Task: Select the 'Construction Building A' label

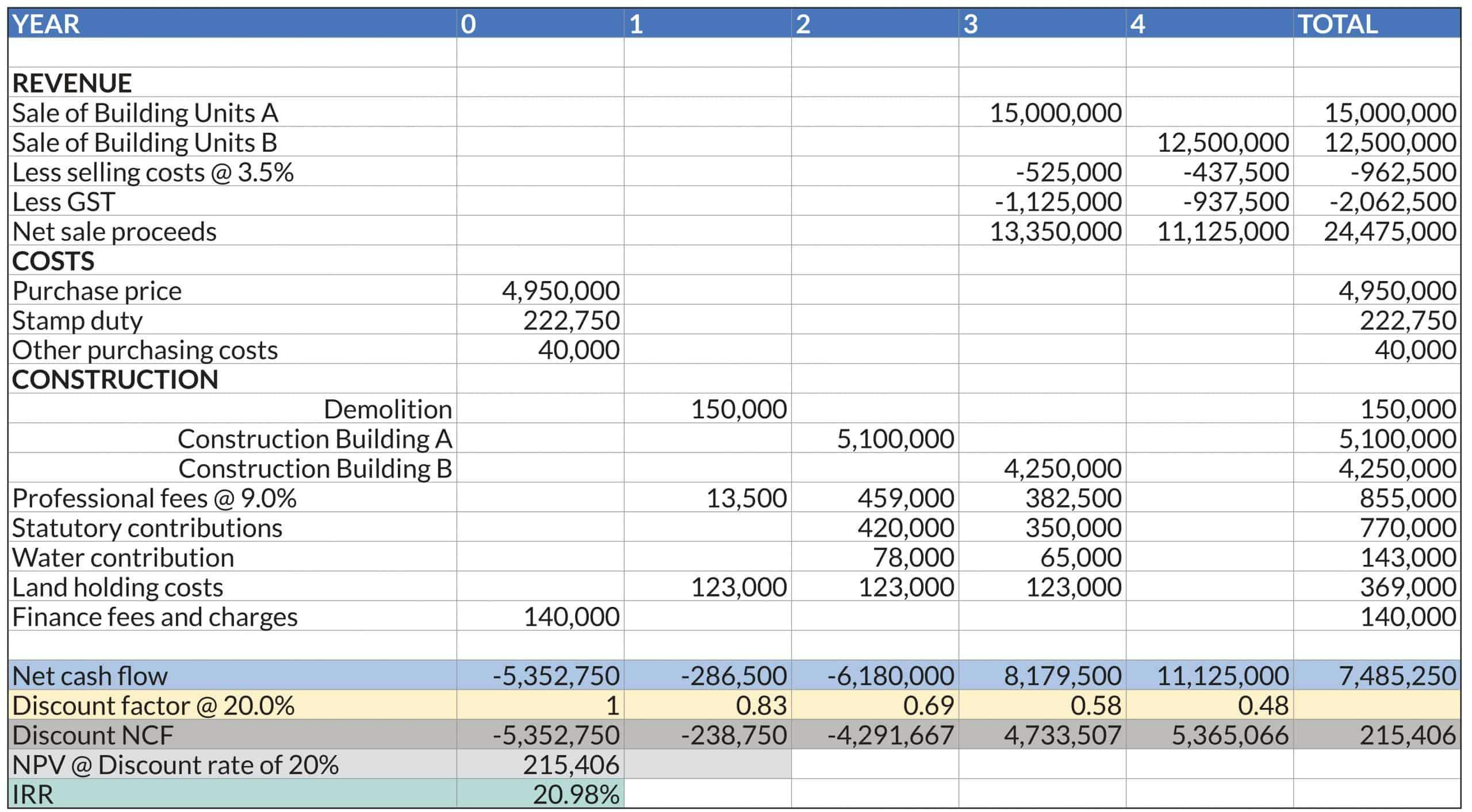Action: [x=315, y=439]
